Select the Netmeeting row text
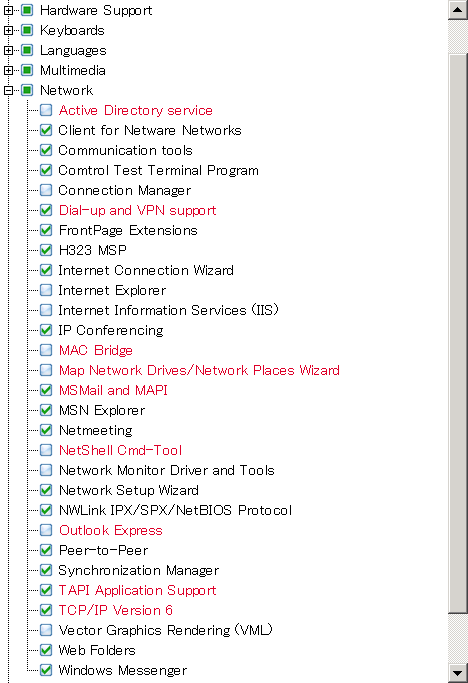 [x=95, y=431]
